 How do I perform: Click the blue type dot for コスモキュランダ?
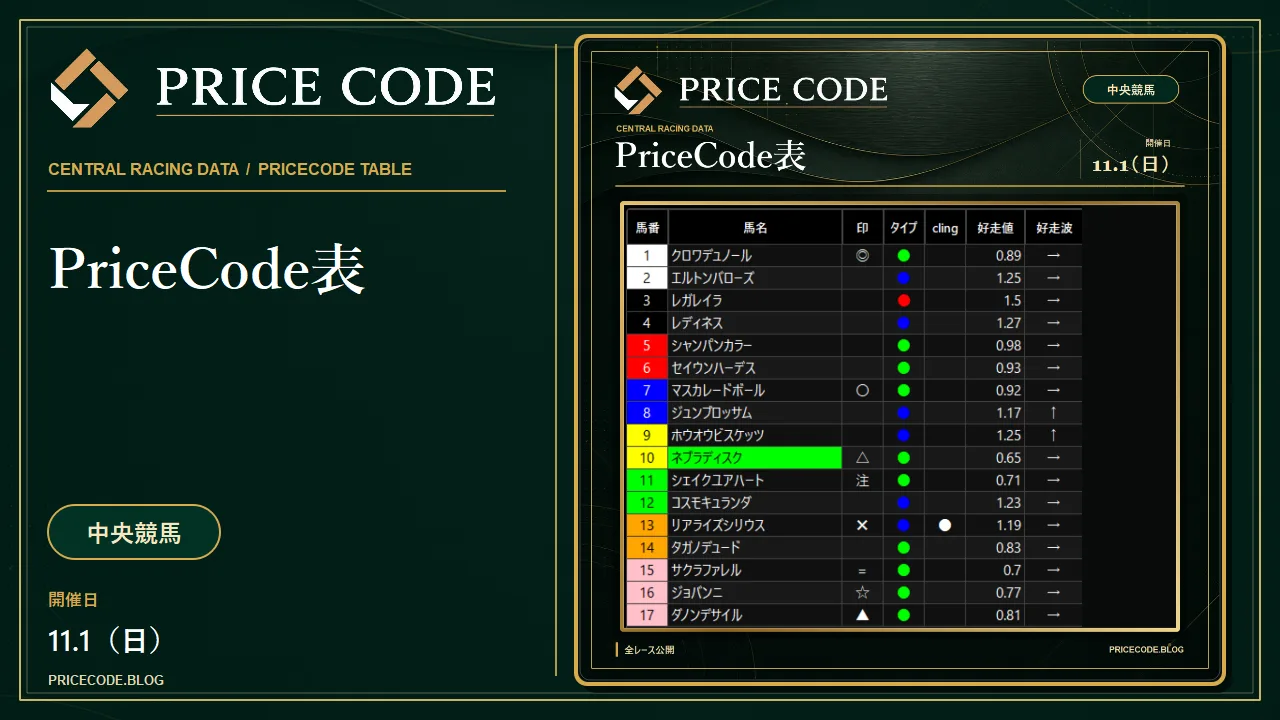coord(904,503)
